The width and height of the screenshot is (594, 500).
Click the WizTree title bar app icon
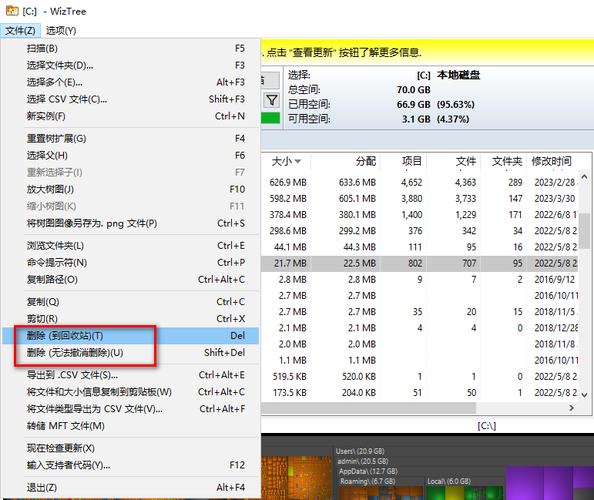(x=12, y=11)
